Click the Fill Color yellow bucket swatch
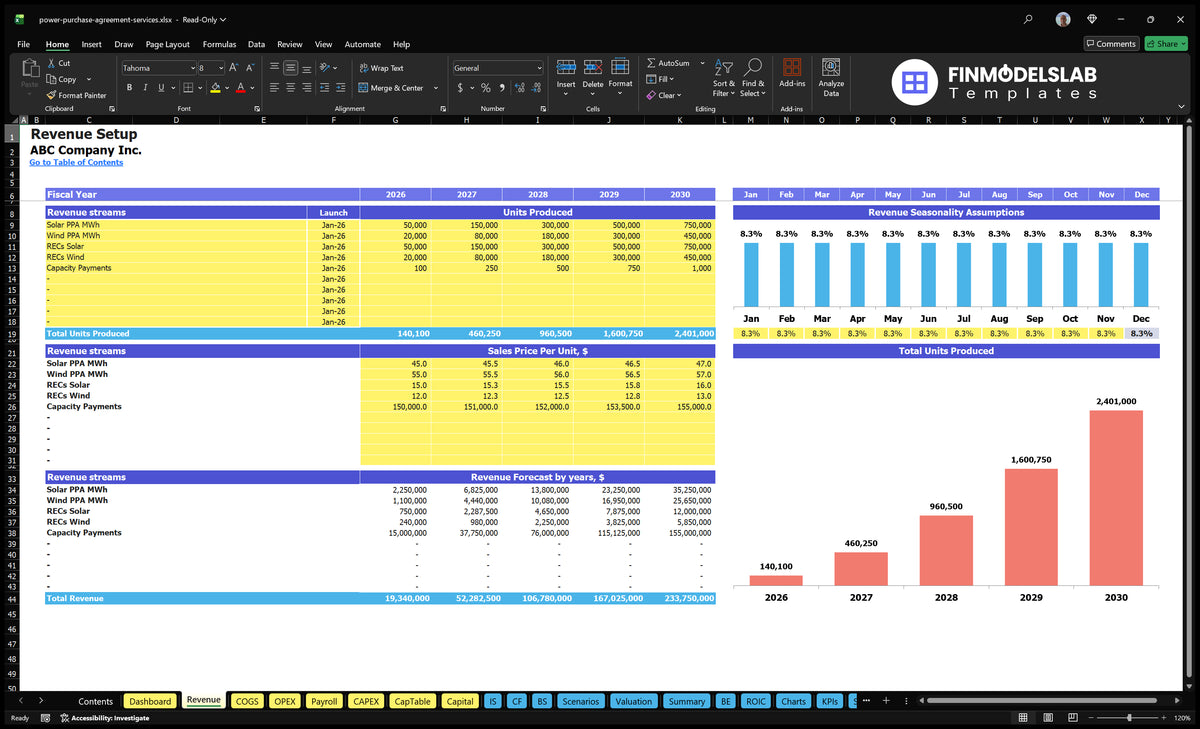 215,88
